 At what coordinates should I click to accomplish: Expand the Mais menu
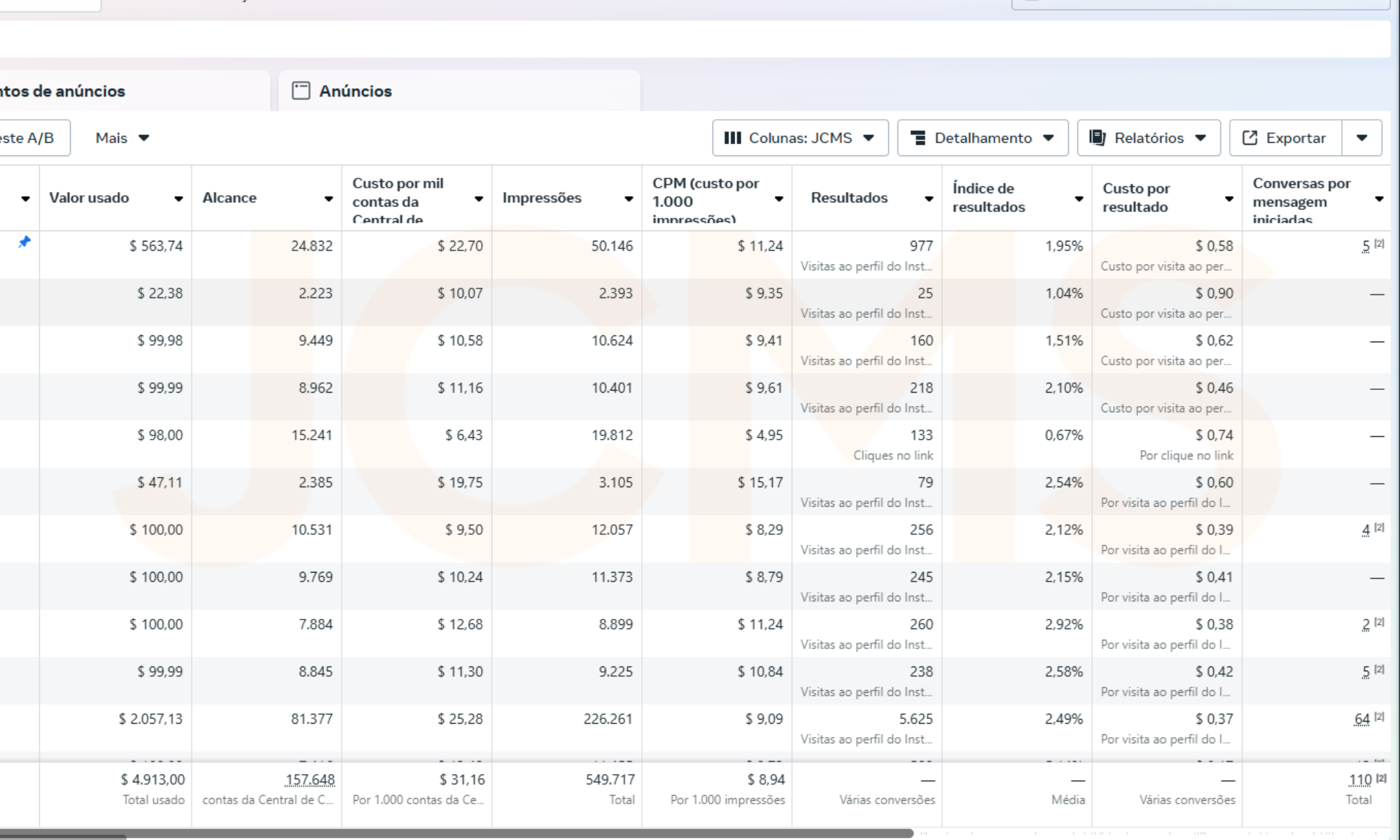[x=122, y=138]
